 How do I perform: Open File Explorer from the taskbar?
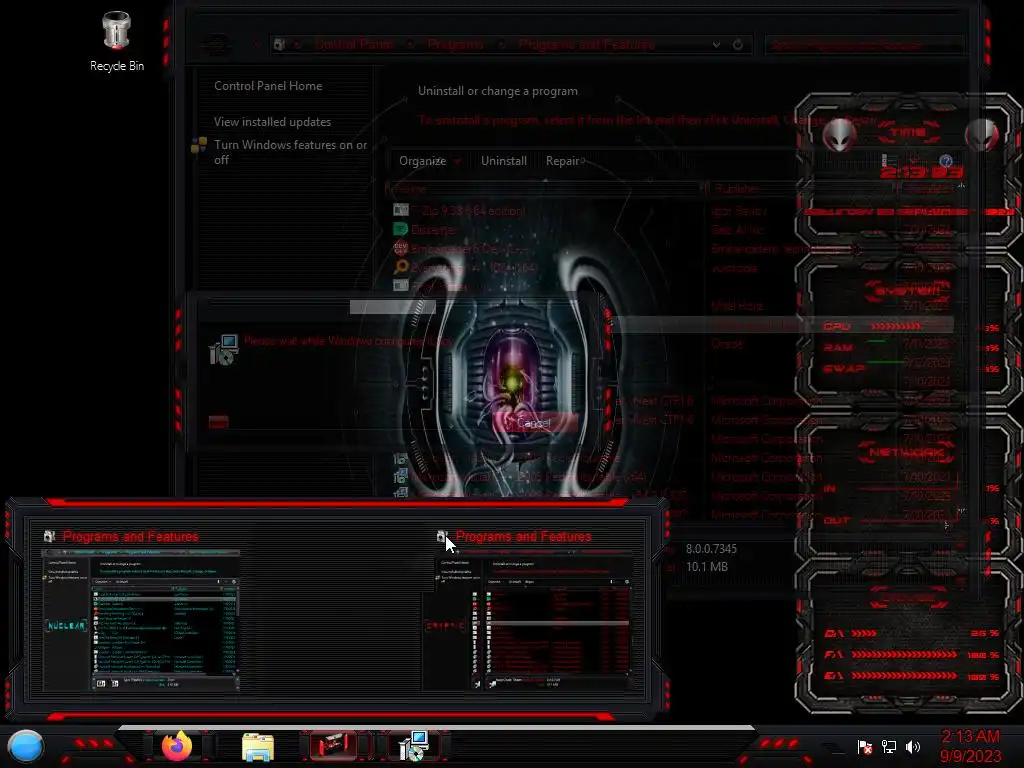pos(258,746)
